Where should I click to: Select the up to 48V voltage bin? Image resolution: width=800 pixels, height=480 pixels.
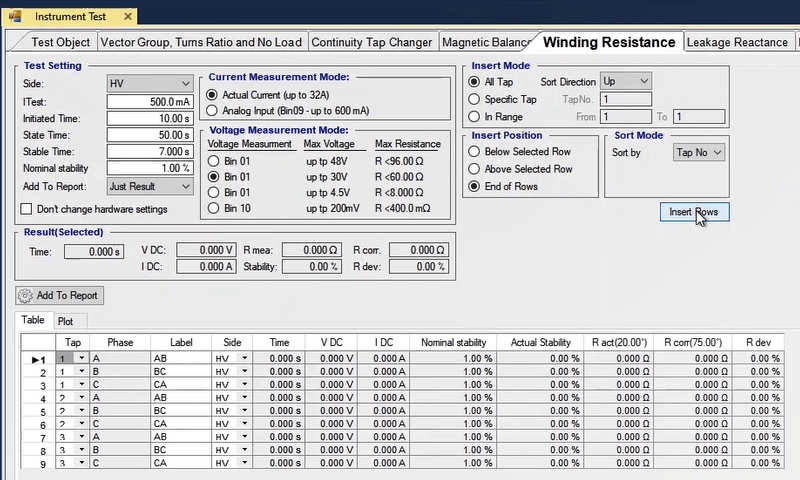click(x=212, y=160)
